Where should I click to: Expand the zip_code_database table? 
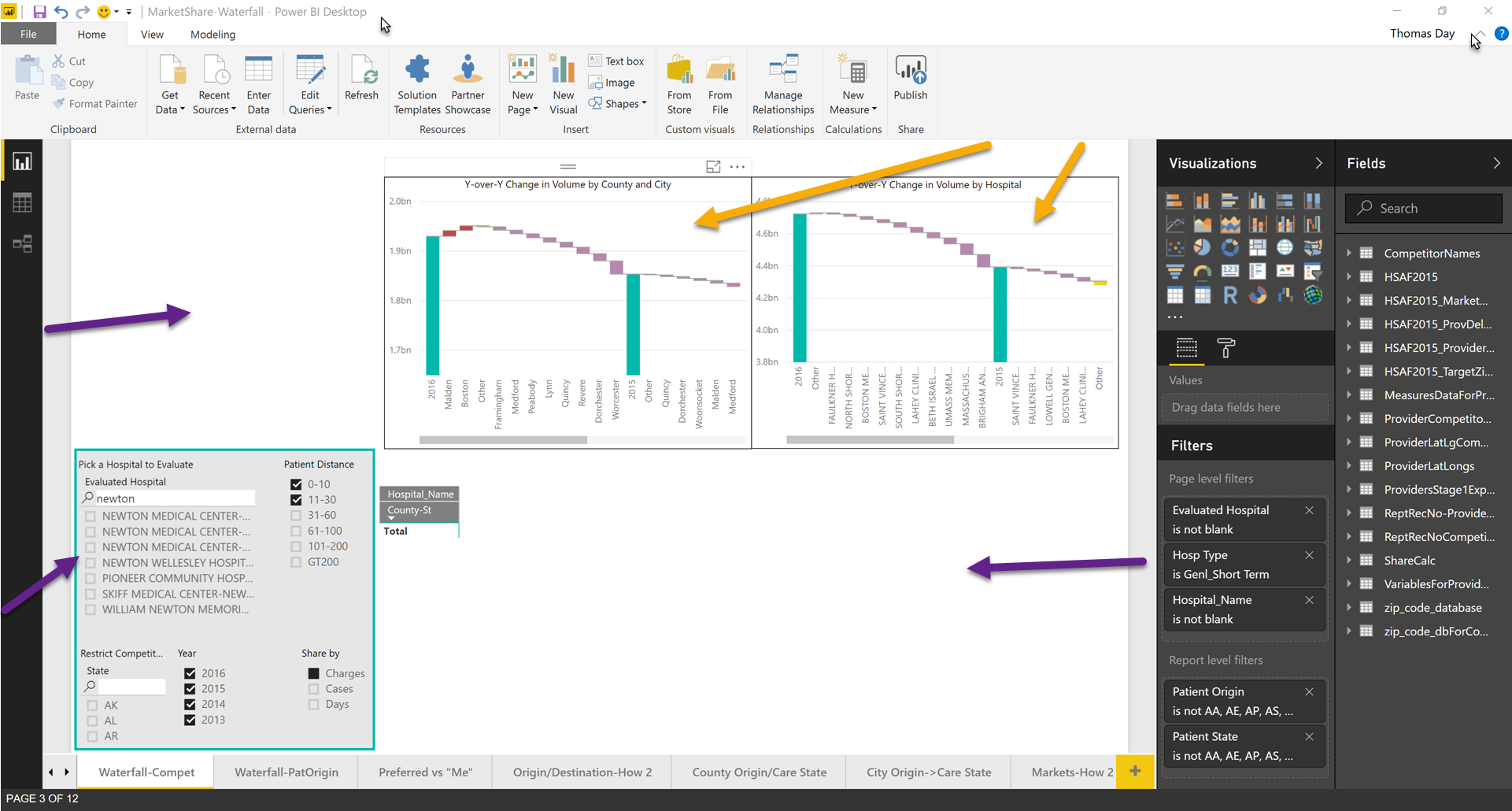point(1349,607)
